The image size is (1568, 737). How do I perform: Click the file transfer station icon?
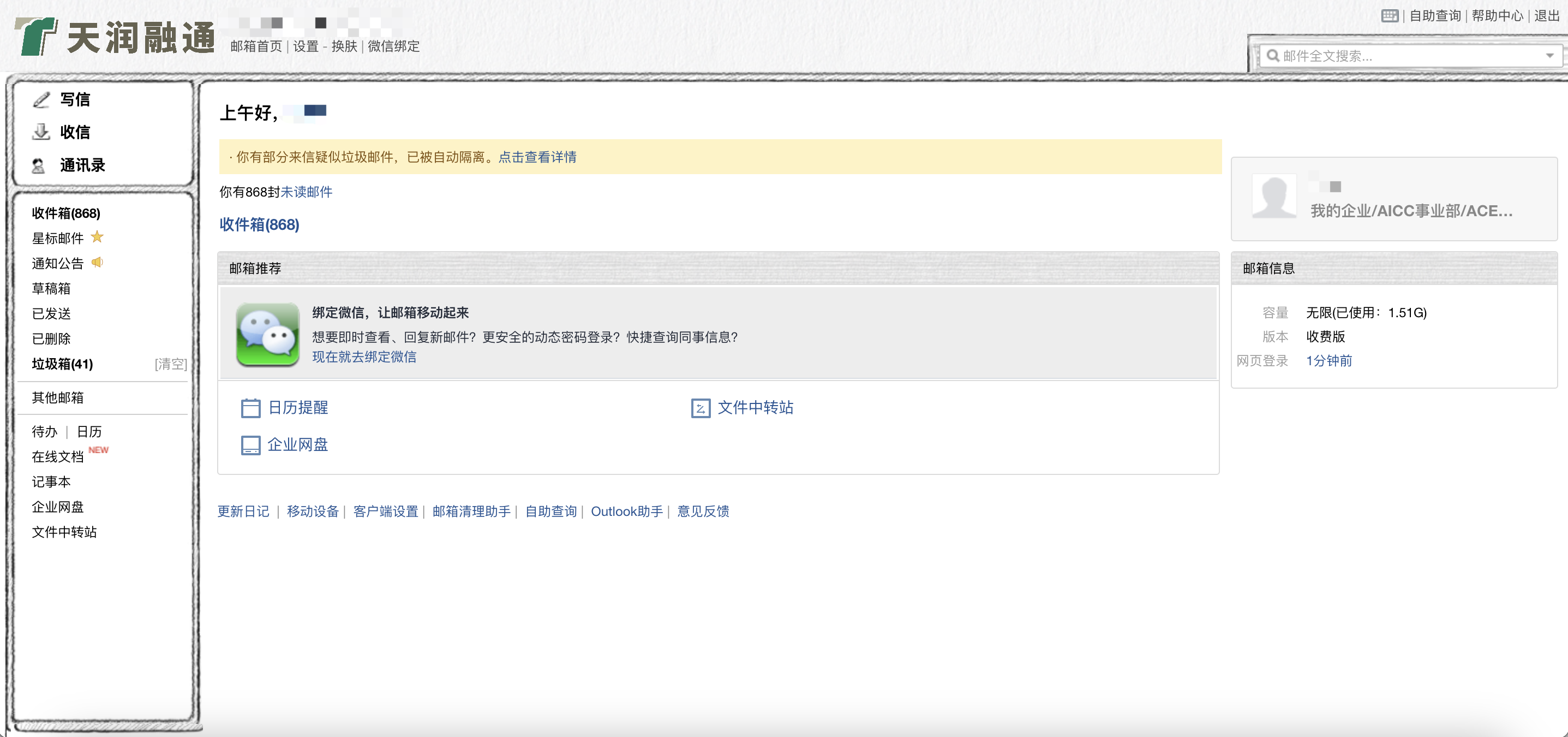[700, 408]
